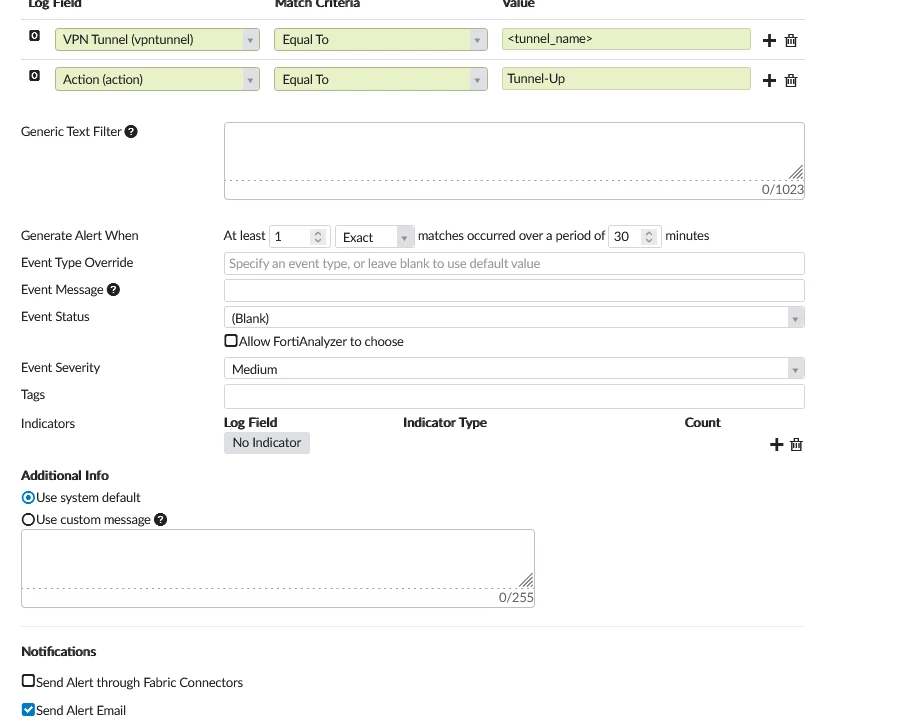Open the No Indicator log field selector
This screenshot has height=721, width=903.
[x=267, y=443]
